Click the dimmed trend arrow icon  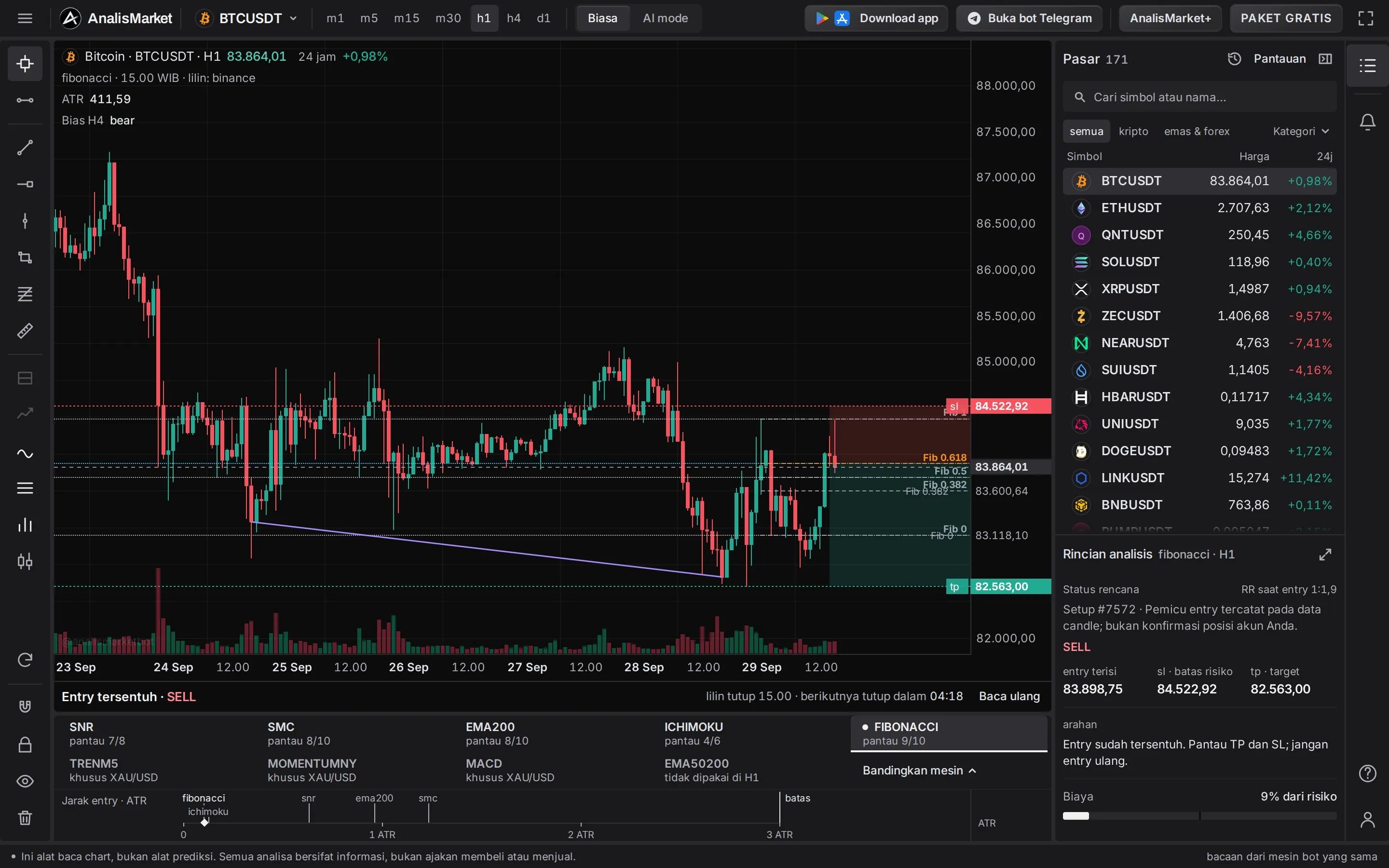click(x=25, y=413)
